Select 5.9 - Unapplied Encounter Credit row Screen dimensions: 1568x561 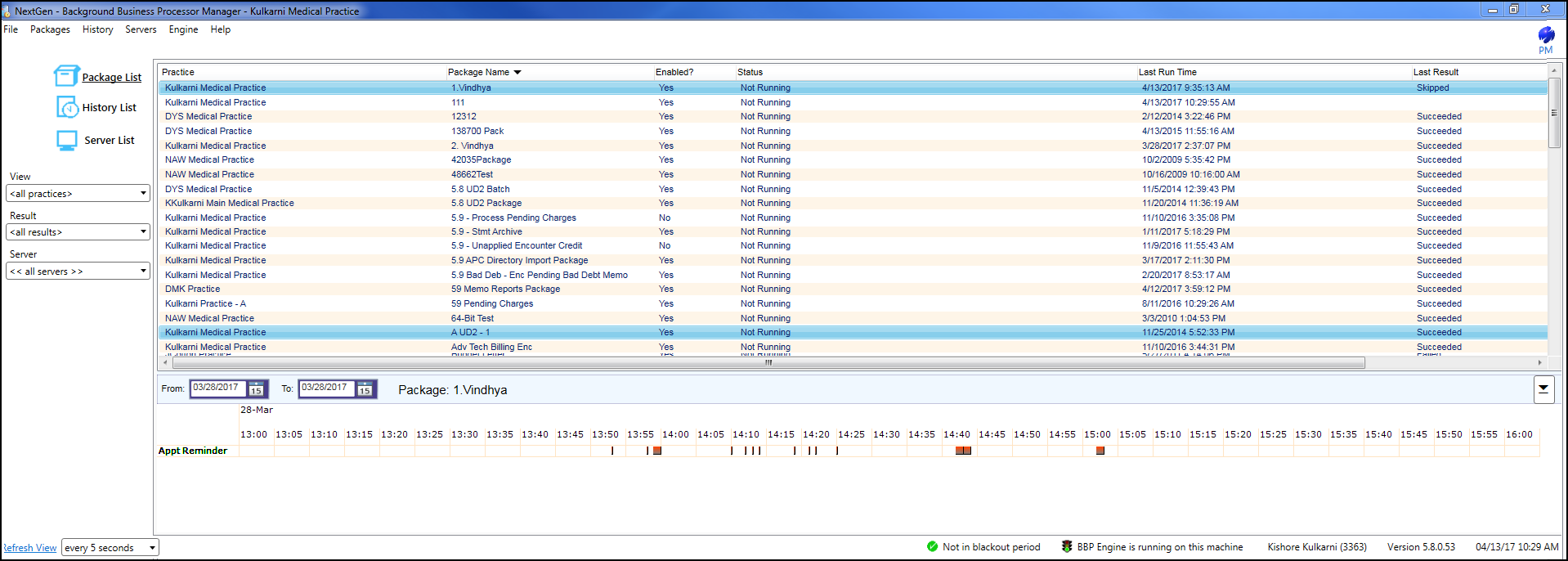coord(853,245)
